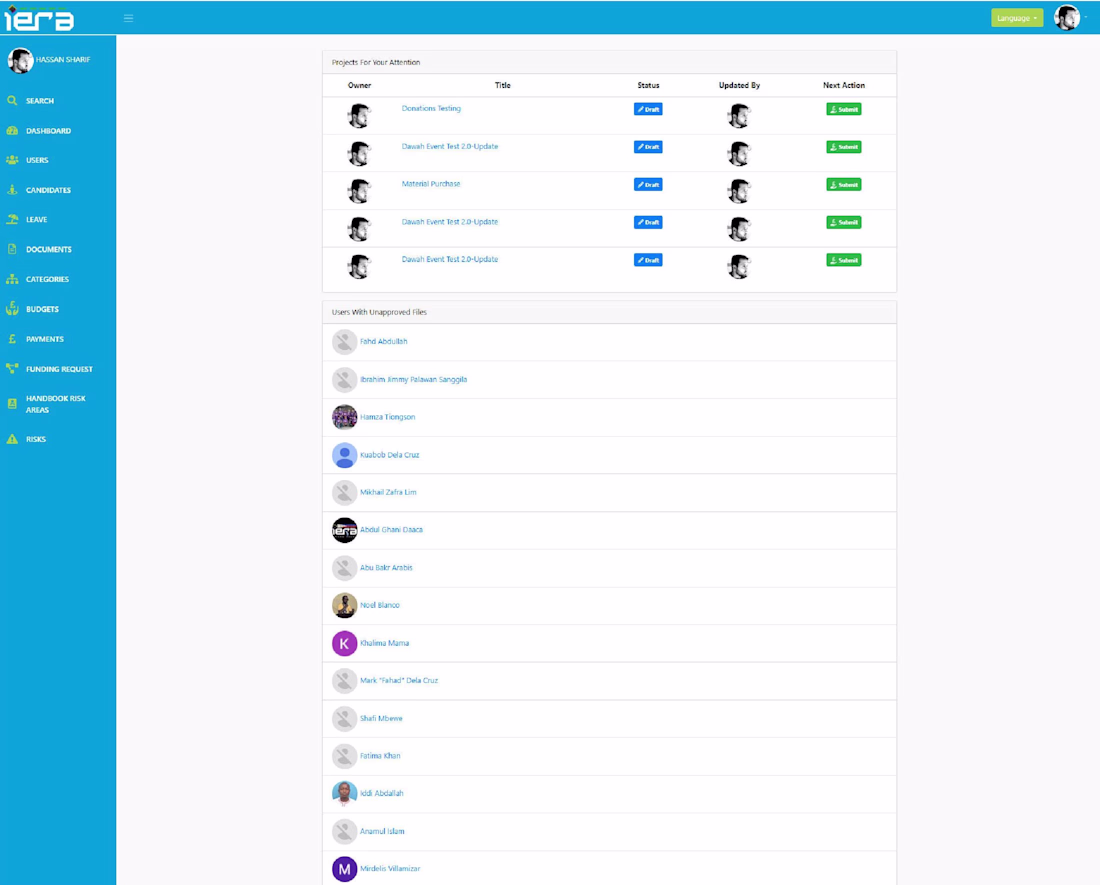Click the Documents file icon

tap(12, 249)
